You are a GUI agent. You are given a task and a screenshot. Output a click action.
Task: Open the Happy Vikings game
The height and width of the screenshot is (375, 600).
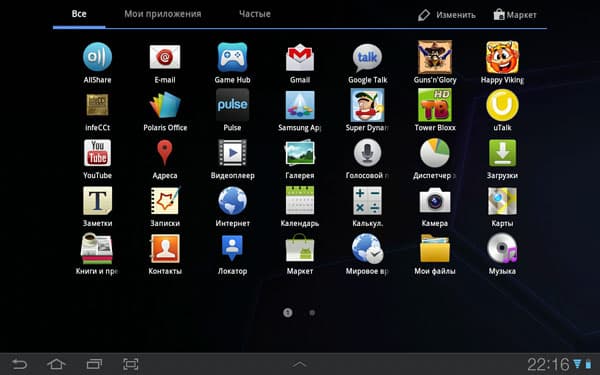pyautogui.click(x=502, y=57)
